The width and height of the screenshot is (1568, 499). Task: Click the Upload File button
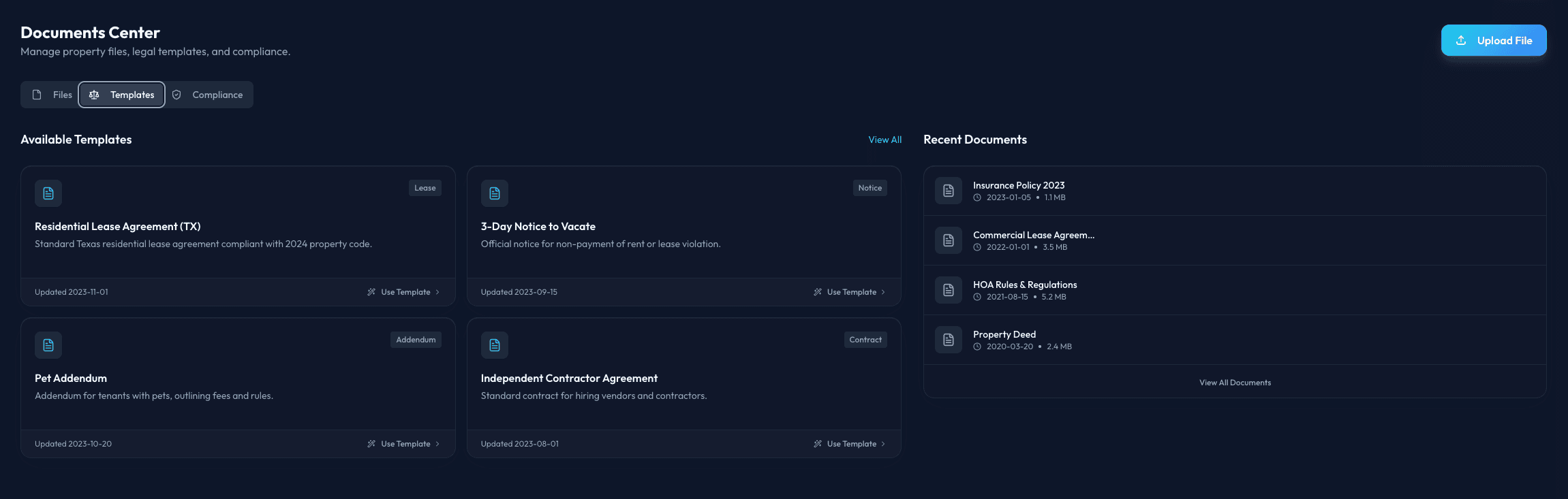pos(1494,40)
